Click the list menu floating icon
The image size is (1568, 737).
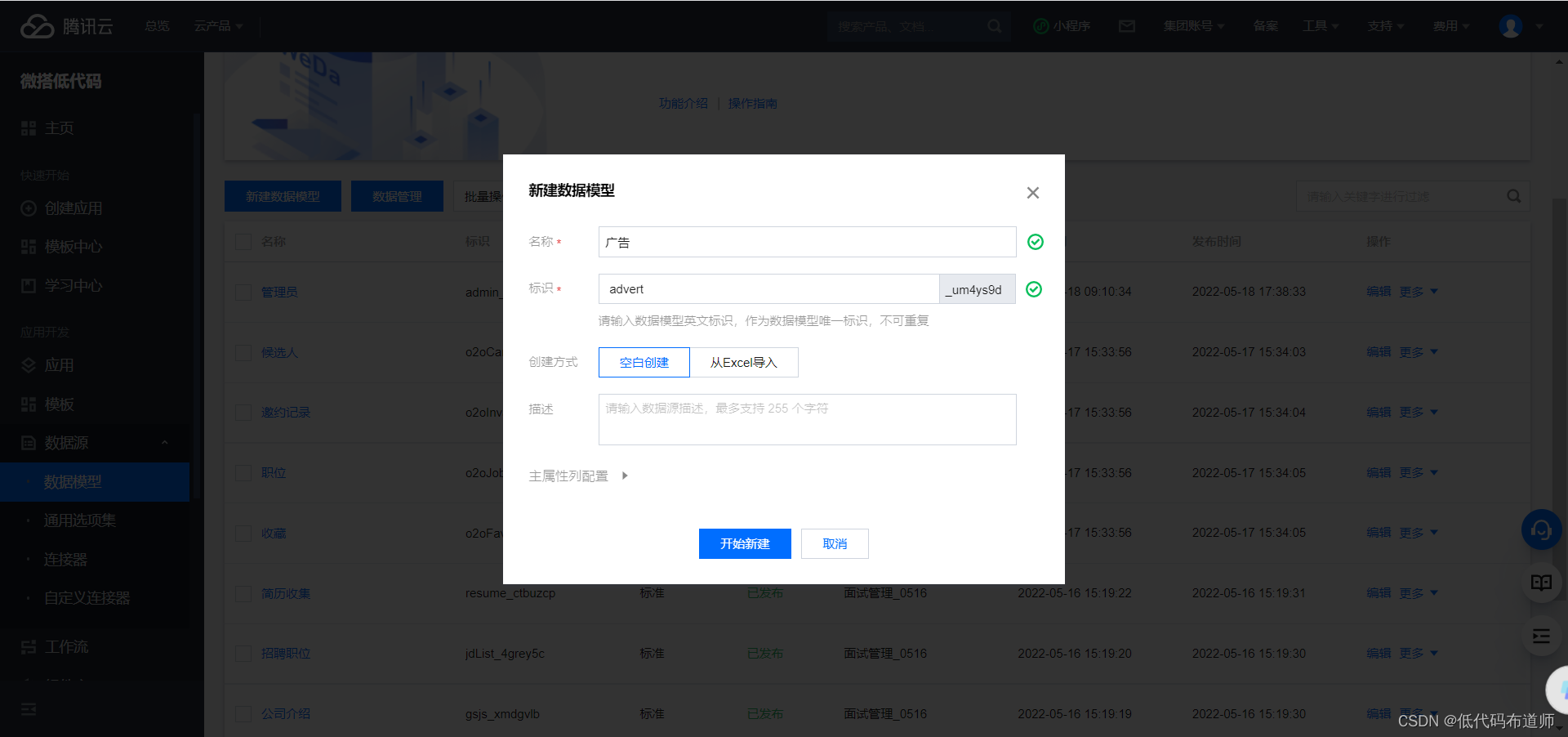(1541, 636)
